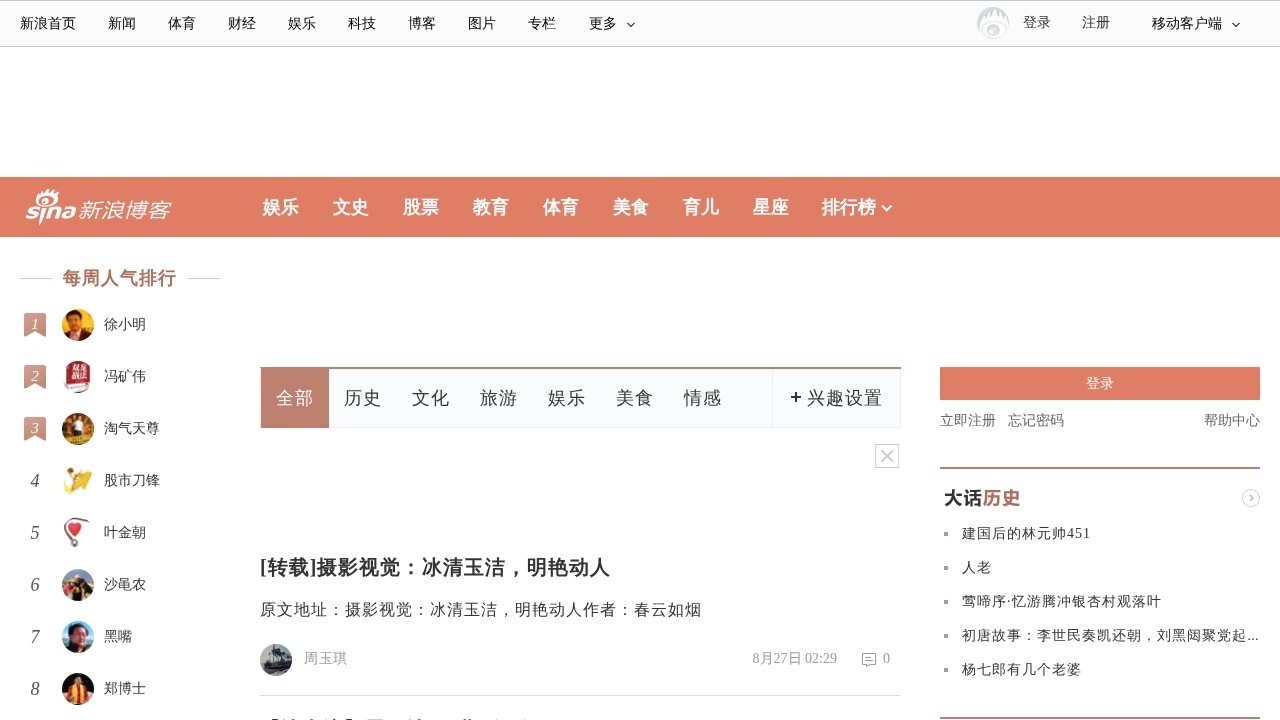Click author name 周玉琪

(x=325, y=659)
